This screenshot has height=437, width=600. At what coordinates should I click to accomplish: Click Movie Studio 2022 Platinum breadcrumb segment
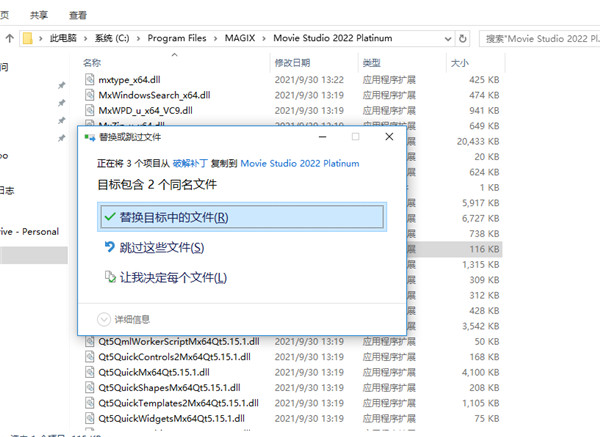(x=333, y=38)
